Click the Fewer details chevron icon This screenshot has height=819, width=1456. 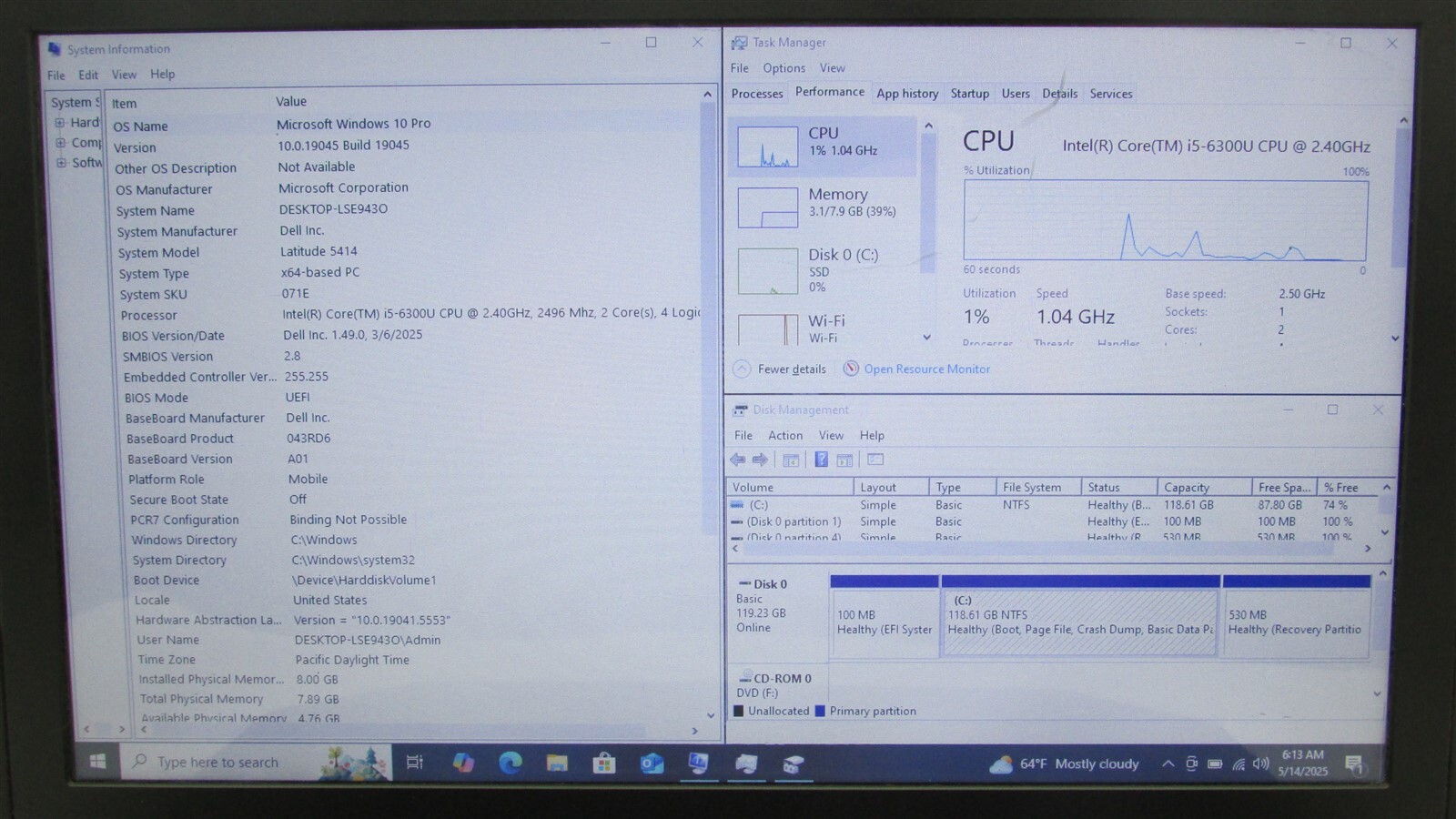742,369
